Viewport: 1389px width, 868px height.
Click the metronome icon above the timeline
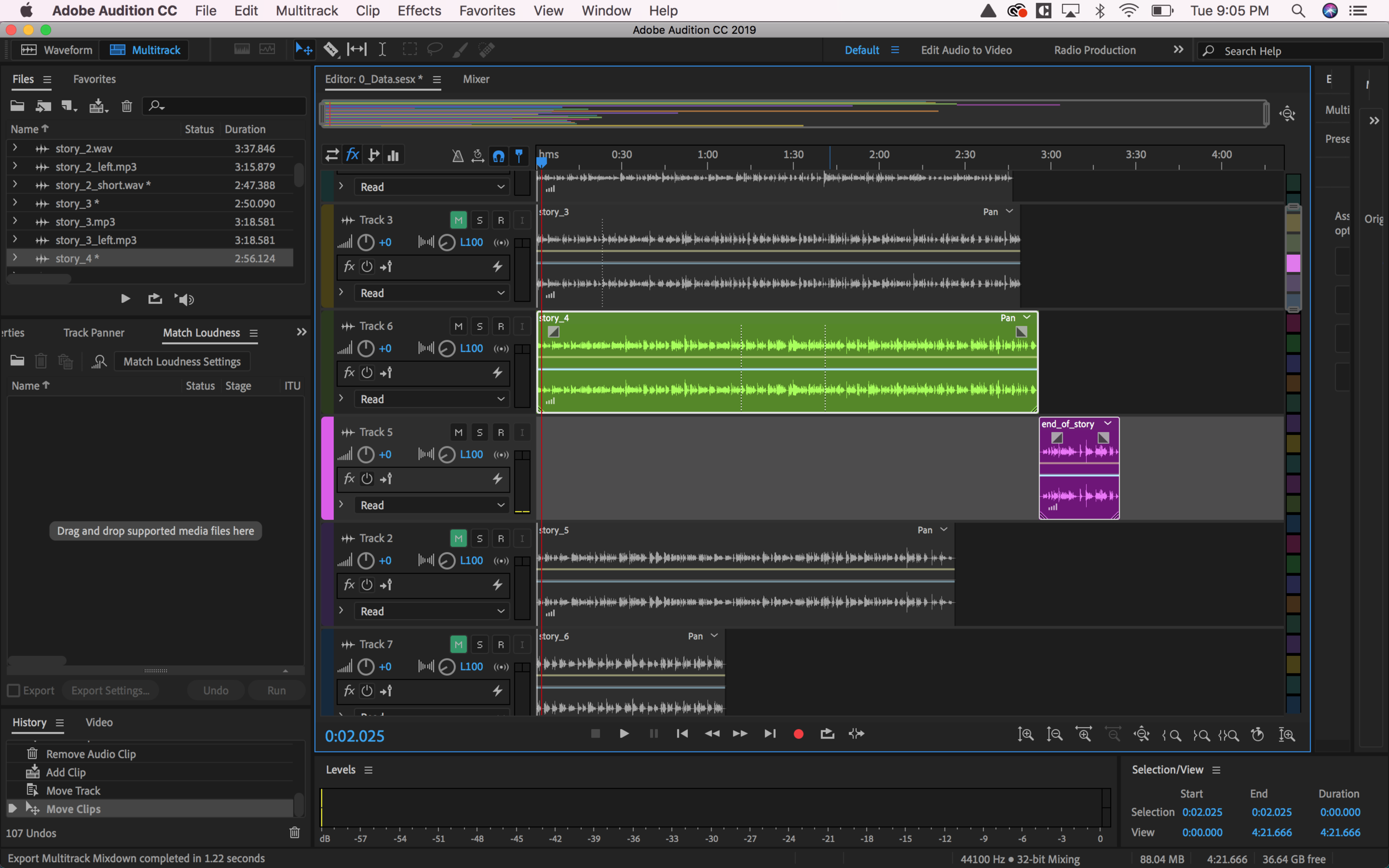coord(457,155)
